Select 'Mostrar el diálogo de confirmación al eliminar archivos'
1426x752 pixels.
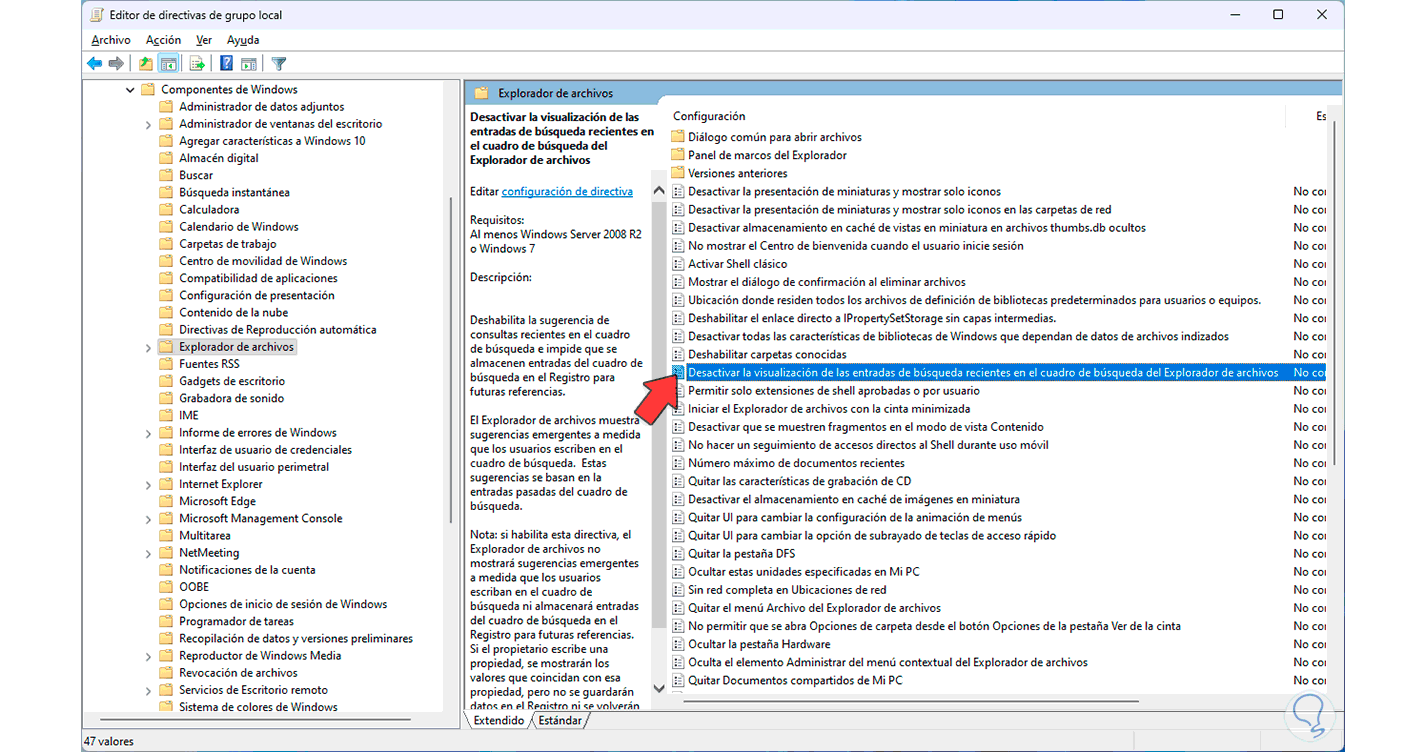[827, 282]
